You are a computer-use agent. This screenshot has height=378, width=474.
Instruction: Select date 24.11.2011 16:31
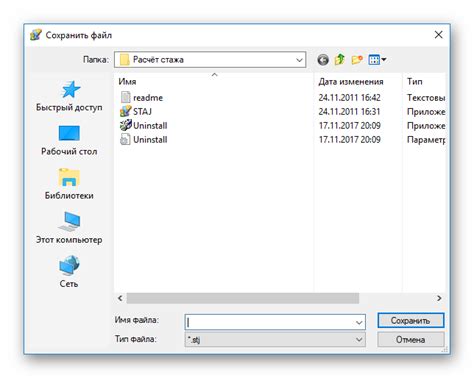[349, 111]
